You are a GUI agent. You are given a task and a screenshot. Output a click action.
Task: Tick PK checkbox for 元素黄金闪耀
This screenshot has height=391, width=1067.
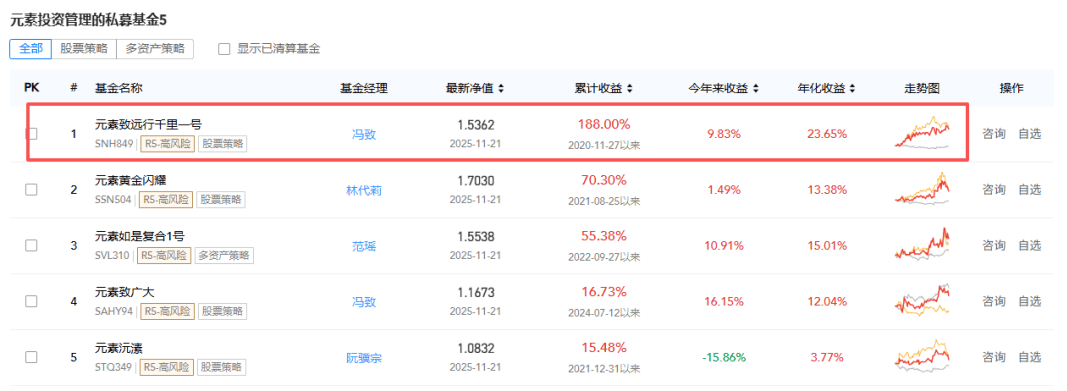31,190
